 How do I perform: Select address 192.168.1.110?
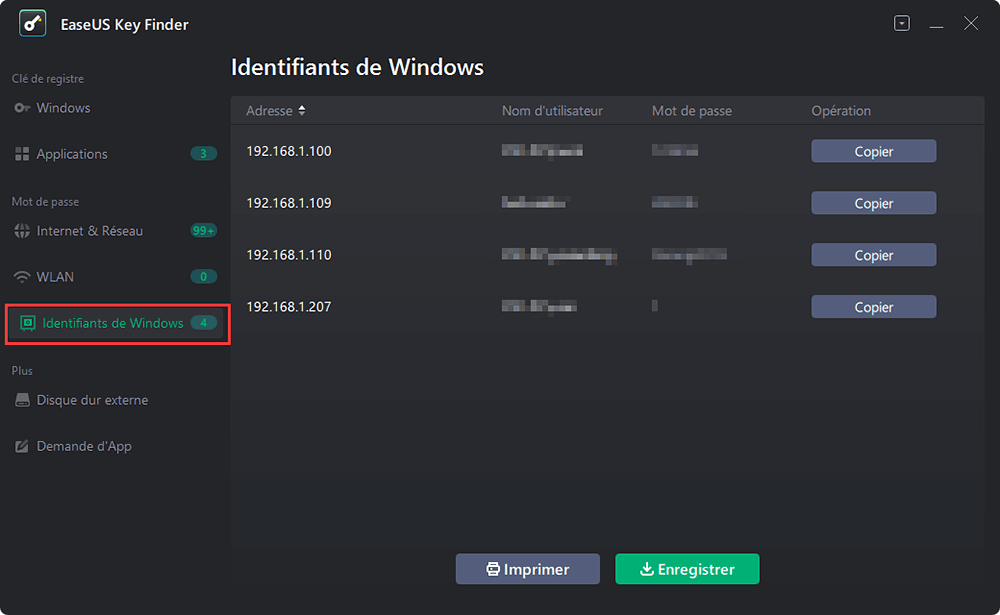pyautogui.click(x=289, y=255)
